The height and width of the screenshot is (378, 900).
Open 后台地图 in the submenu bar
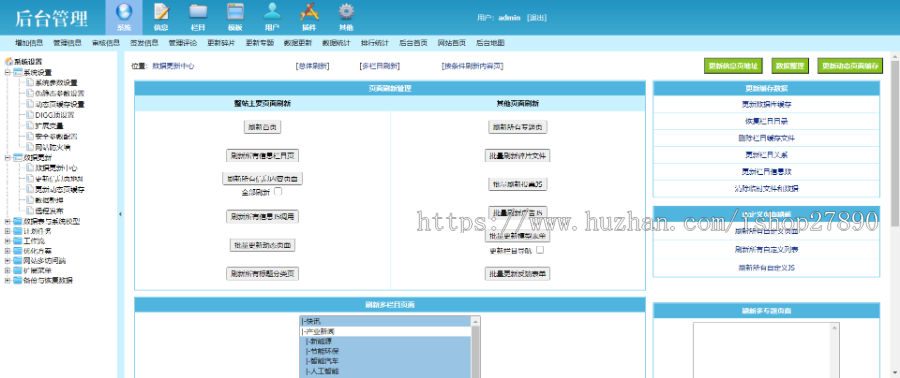(x=490, y=43)
